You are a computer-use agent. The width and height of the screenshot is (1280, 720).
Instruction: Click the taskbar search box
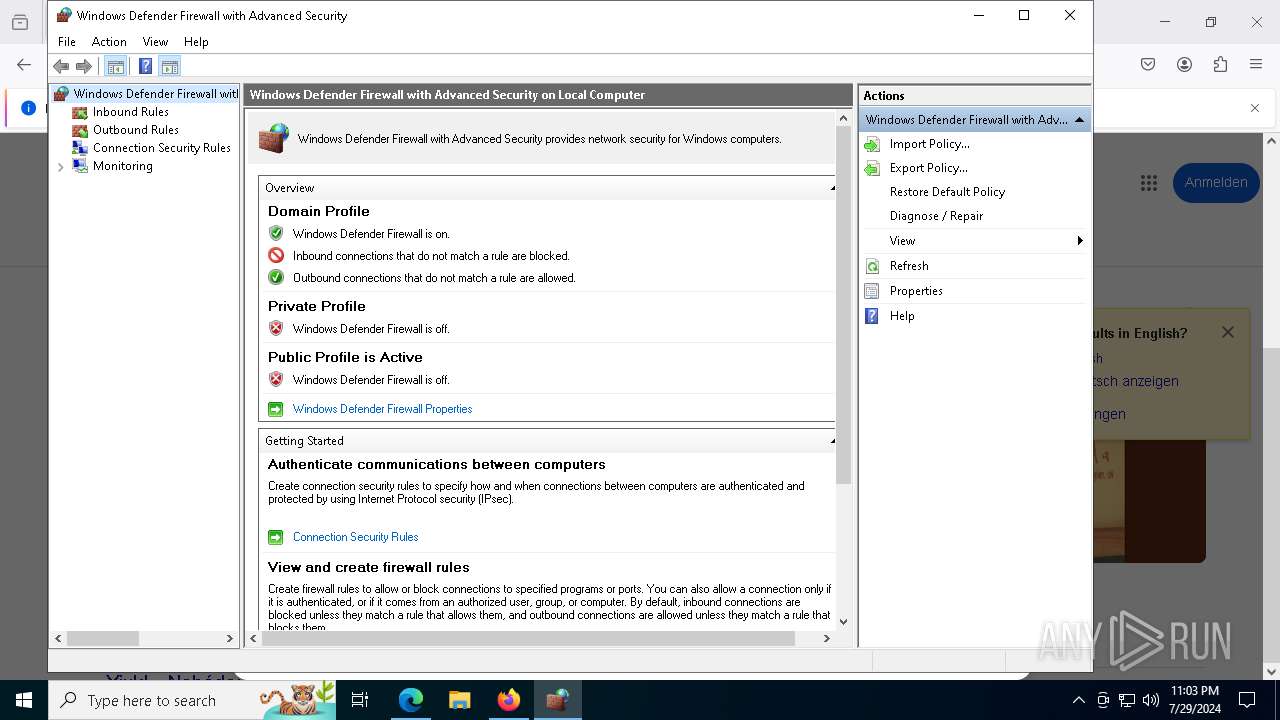pos(192,700)
